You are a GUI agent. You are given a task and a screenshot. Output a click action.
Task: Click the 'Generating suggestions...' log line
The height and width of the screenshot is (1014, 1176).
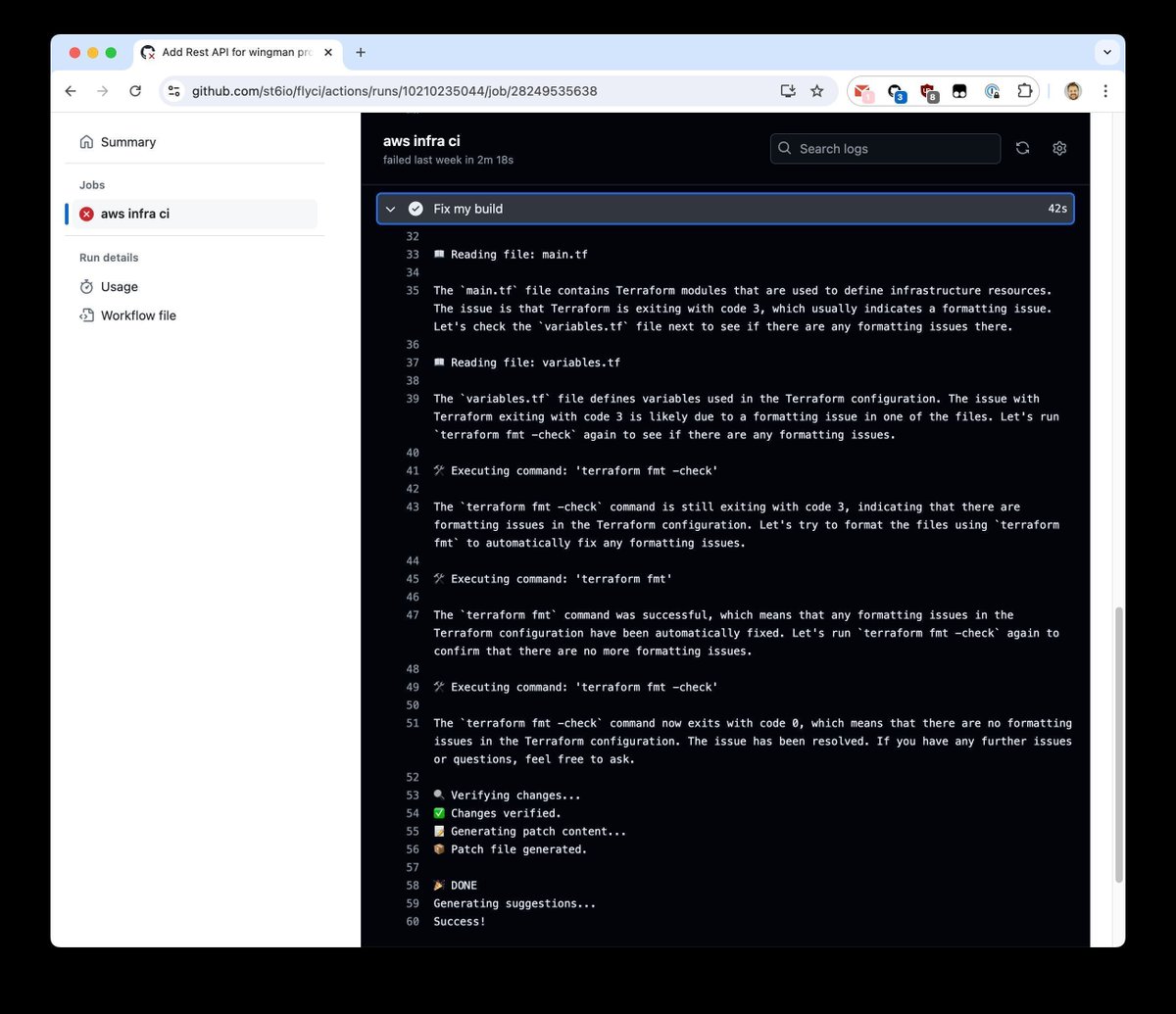point(514,903)
